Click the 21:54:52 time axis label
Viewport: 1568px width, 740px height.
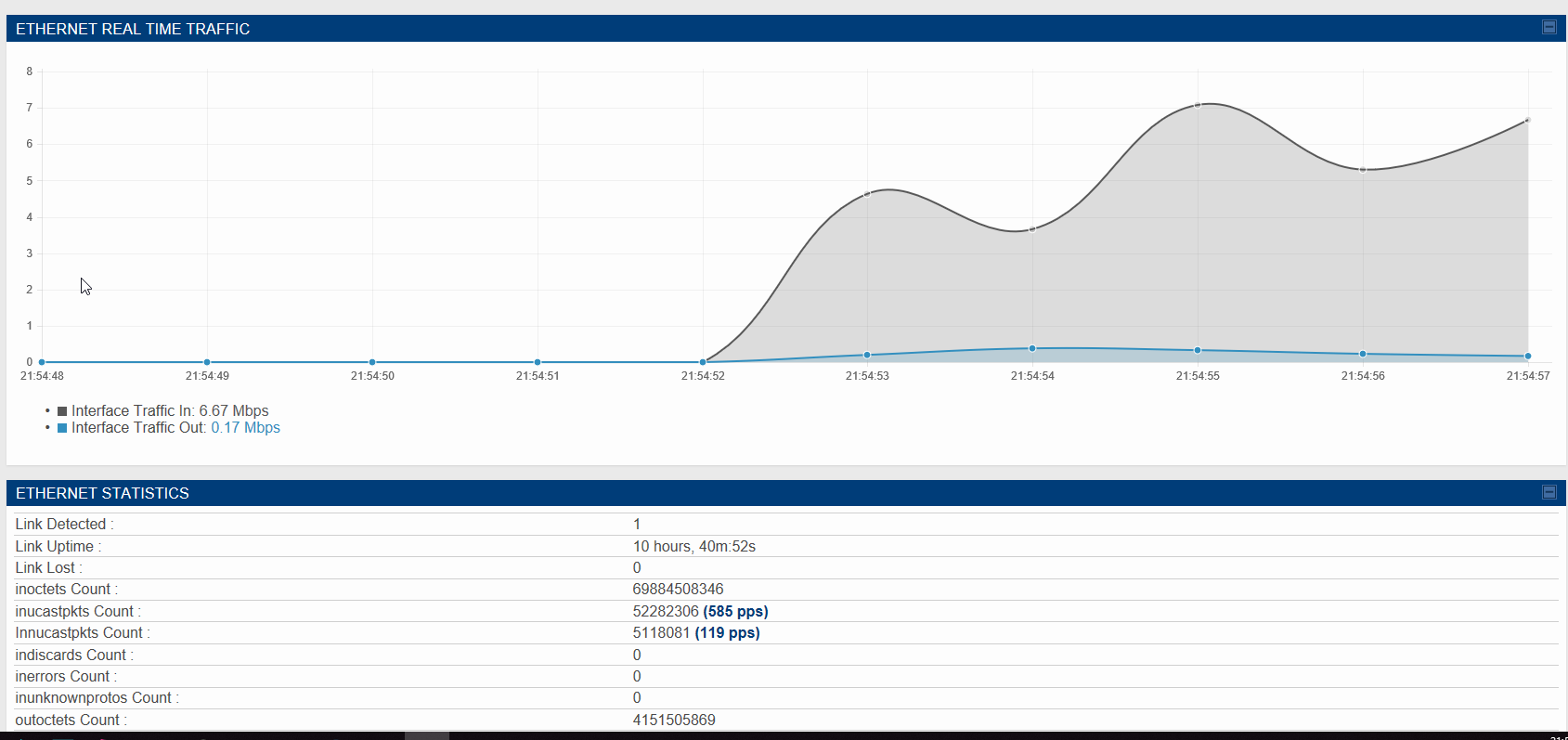pos(703,376)
